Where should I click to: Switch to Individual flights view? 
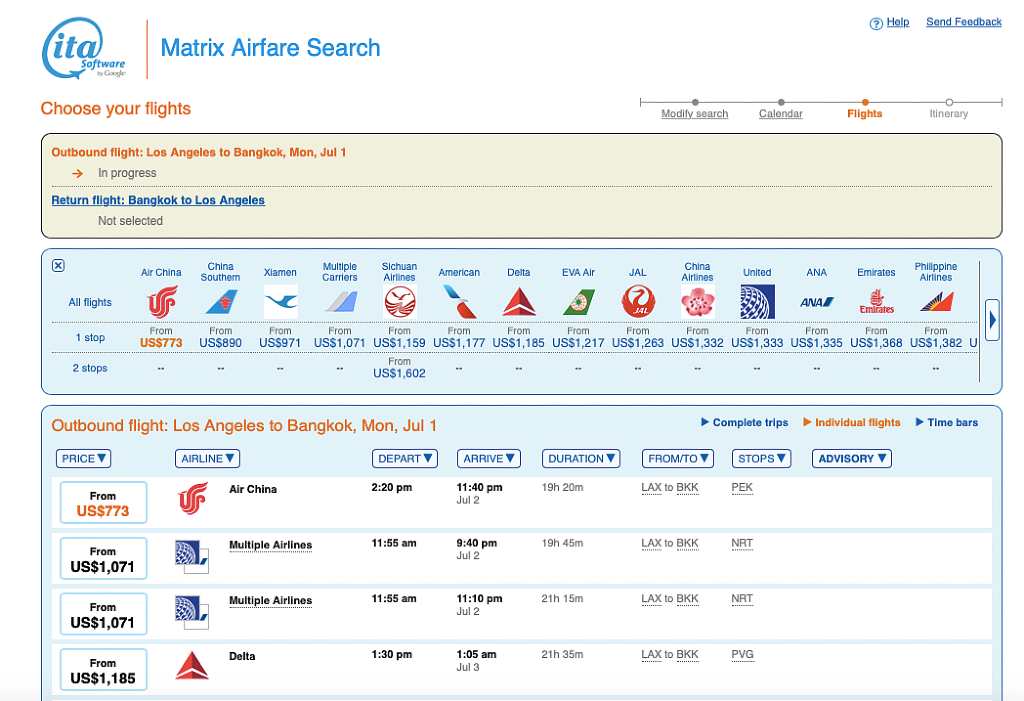point(852,423)
